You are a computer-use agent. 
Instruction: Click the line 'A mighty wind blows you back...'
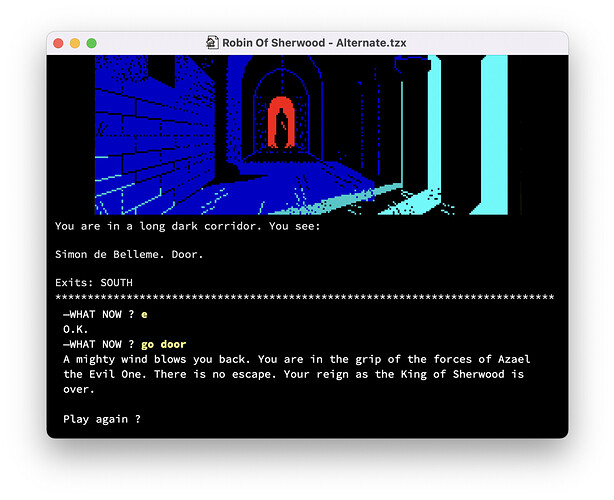point(296,359)
